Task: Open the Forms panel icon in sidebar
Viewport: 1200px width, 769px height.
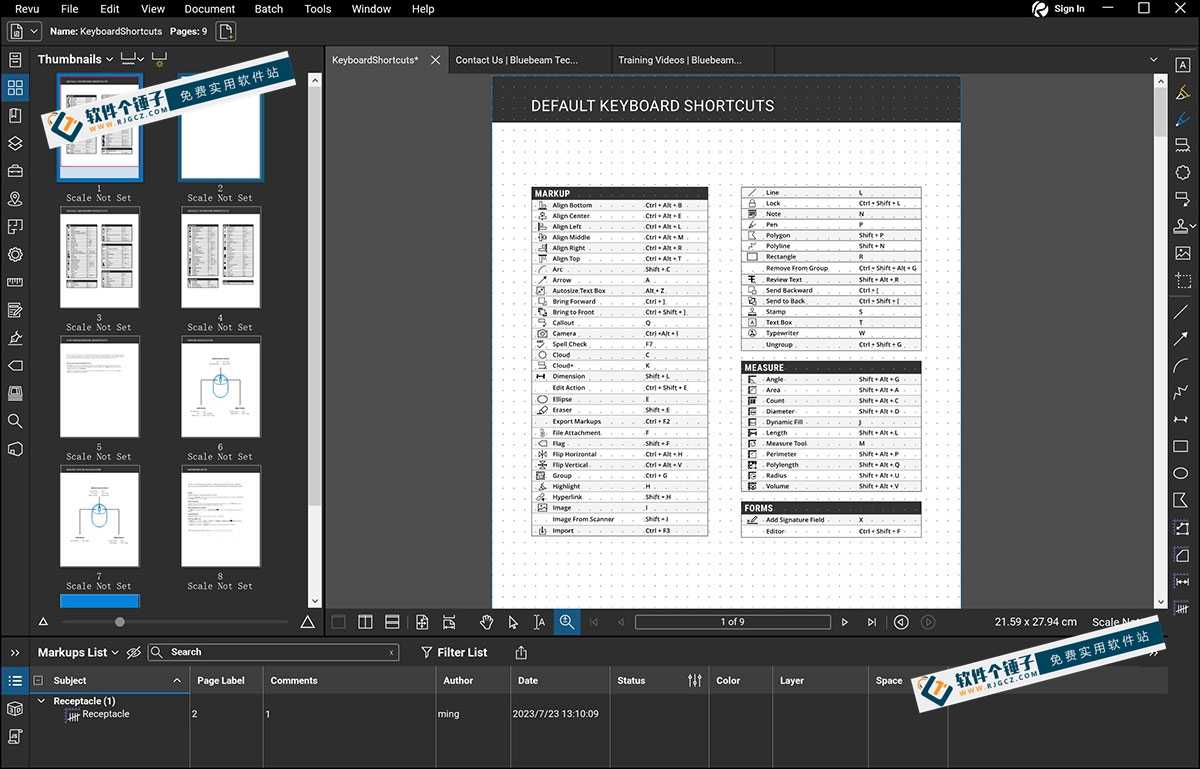Action: (x=15, y=311)
